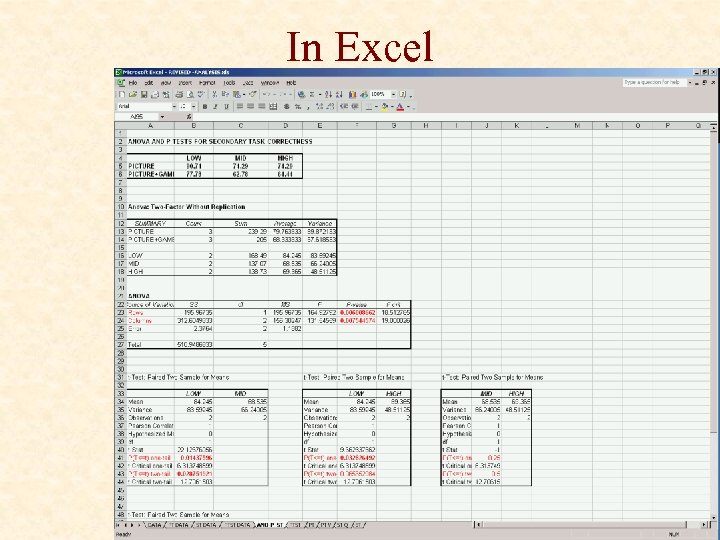This screenshot has height=540, width=720.
Task: Click the Sort Descending icon
Action: tap(339, 94)
